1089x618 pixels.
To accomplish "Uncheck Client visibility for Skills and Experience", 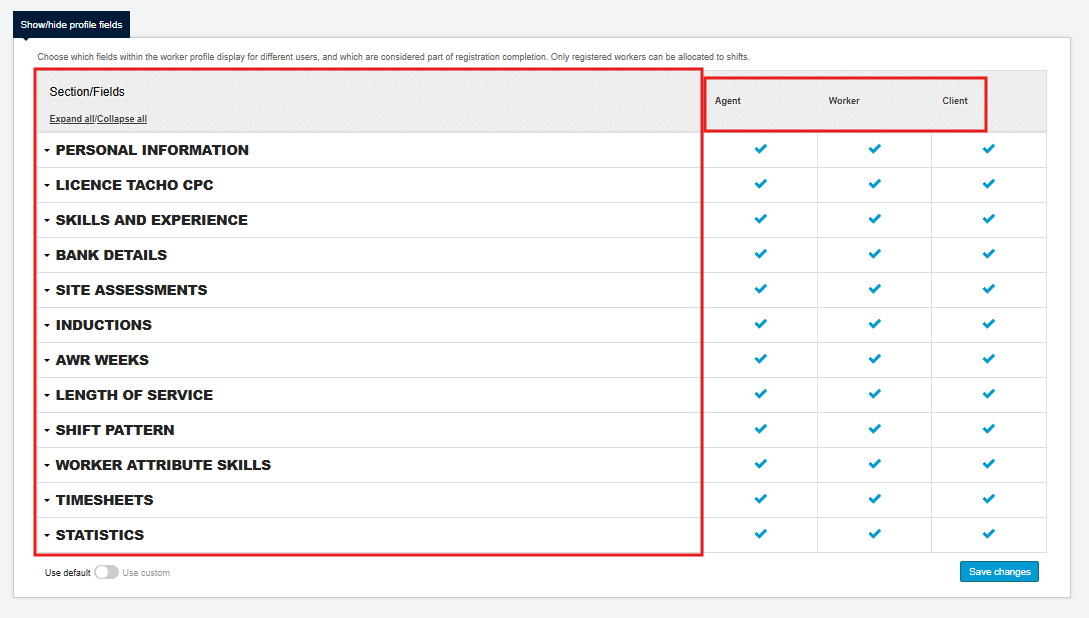I will [x=988, y=219].
